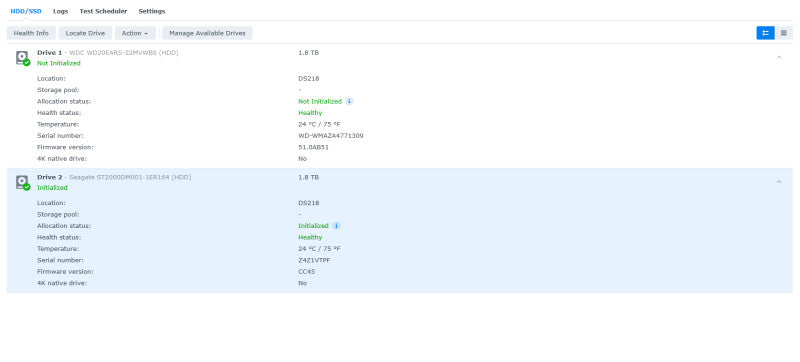Select the Drive 1 WDC WD20EARS title
The image size is (800, 362).
(108, 53)
